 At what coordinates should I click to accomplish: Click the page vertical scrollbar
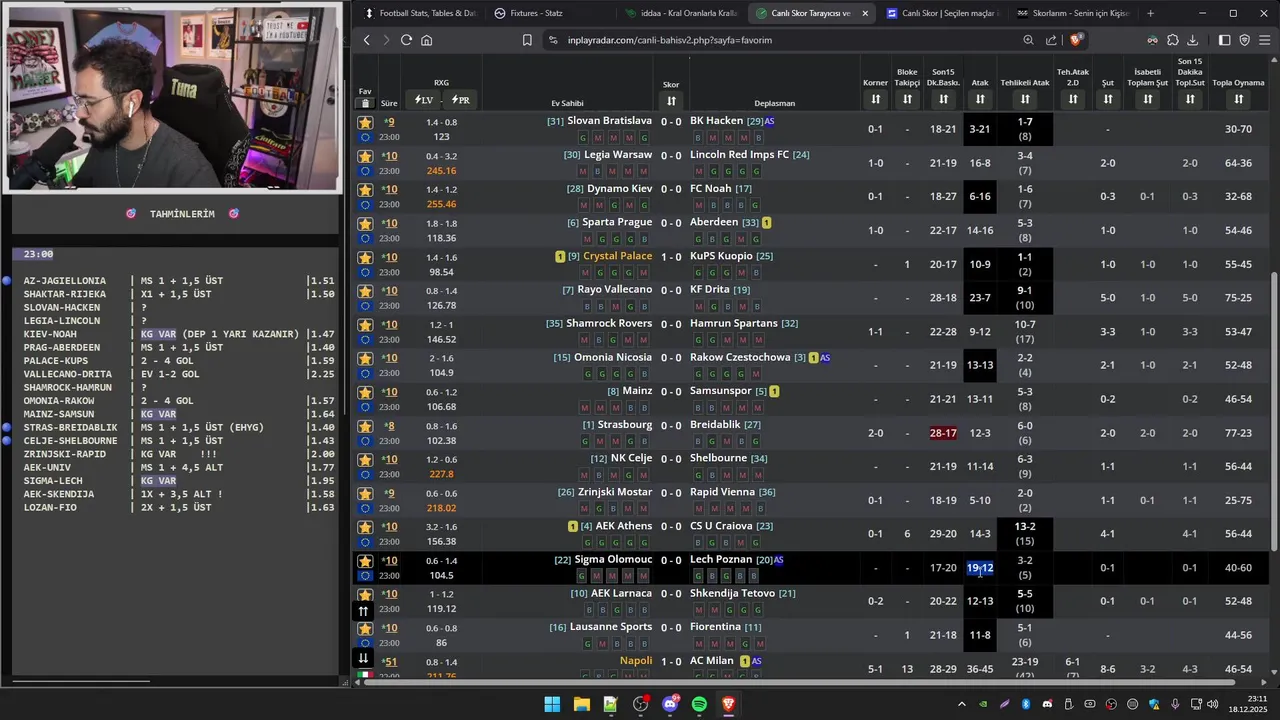pos(1274,411)
